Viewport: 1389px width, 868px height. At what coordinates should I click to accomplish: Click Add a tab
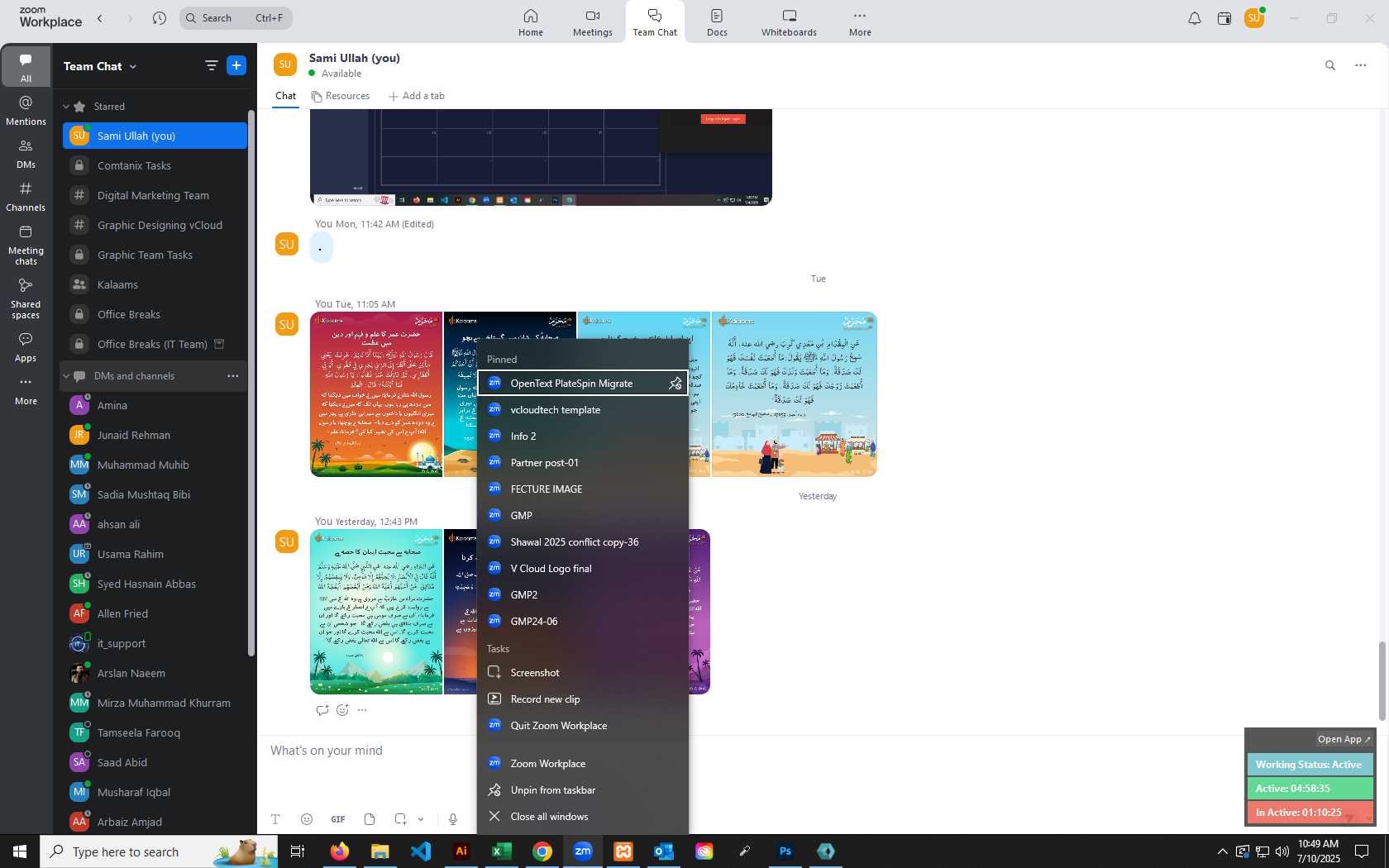click(x=417, y=96)
